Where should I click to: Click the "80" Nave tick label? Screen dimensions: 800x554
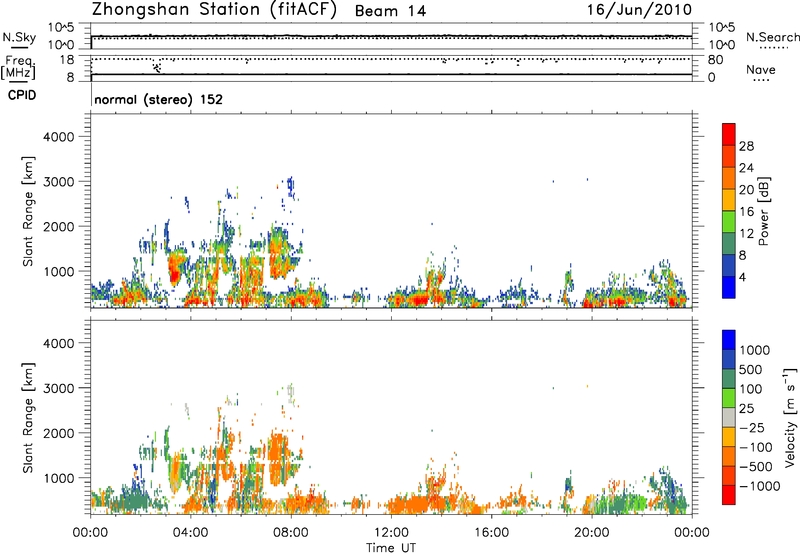(x=715, y=60)
